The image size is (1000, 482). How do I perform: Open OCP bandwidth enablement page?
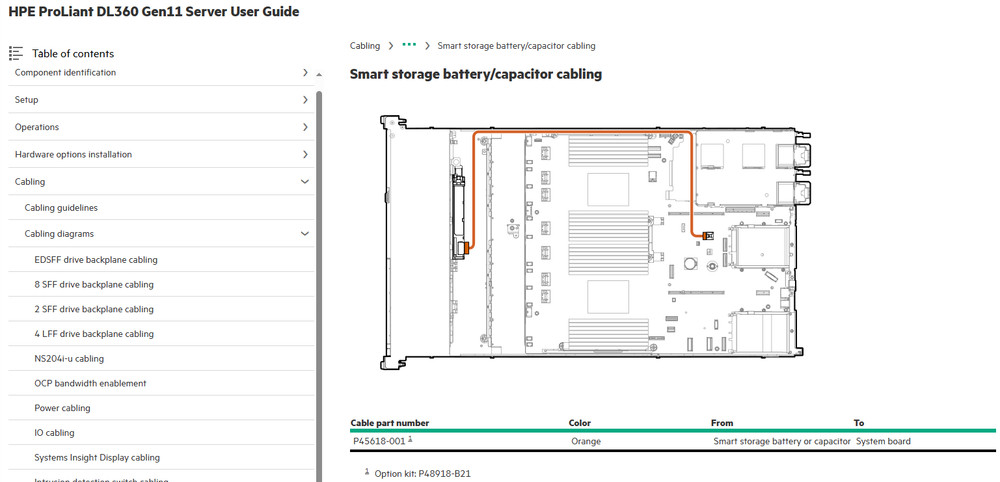pos(91,384)
